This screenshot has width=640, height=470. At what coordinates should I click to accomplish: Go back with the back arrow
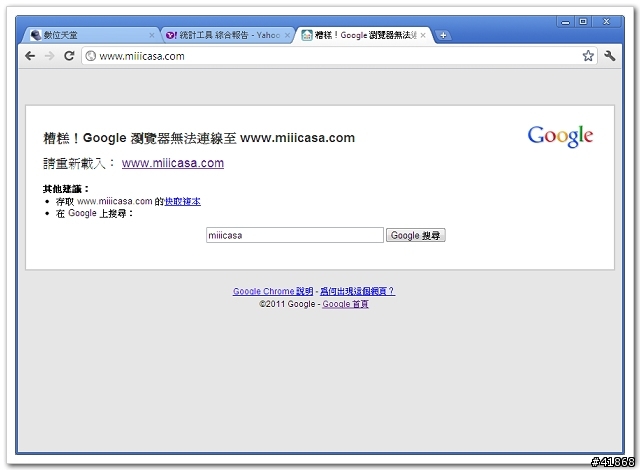click(30, 56)
